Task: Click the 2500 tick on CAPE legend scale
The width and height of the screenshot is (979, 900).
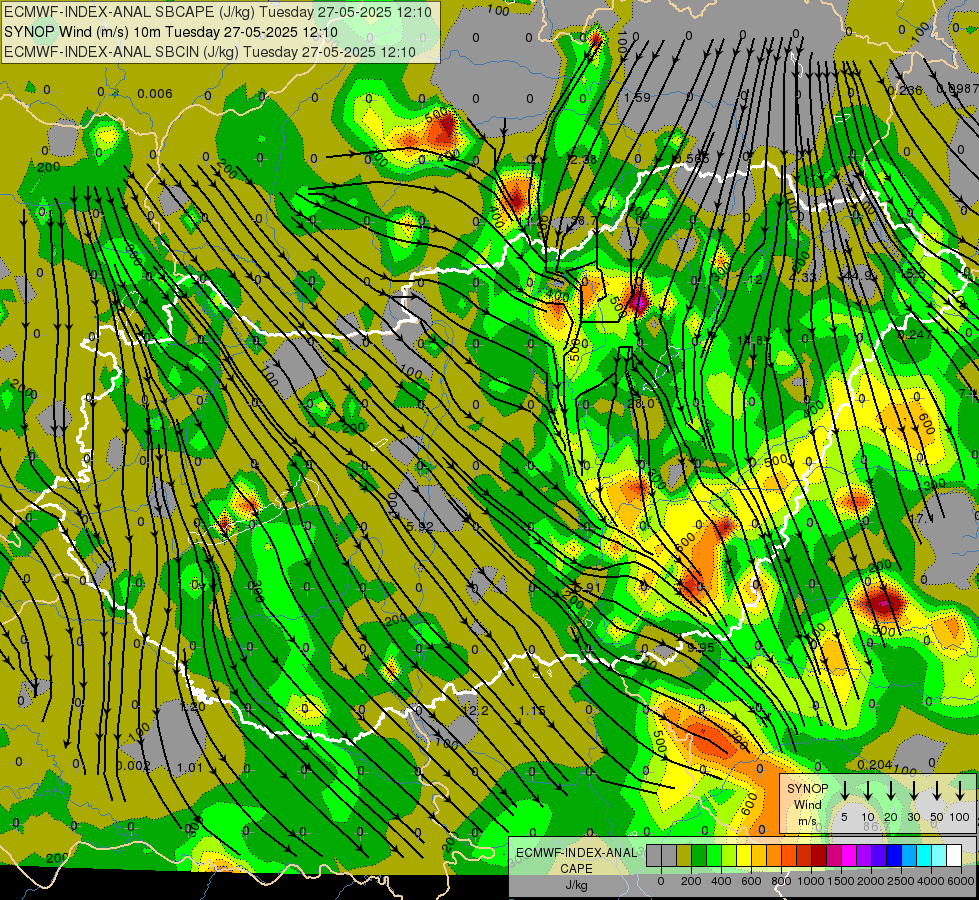Action: (901, 881)
